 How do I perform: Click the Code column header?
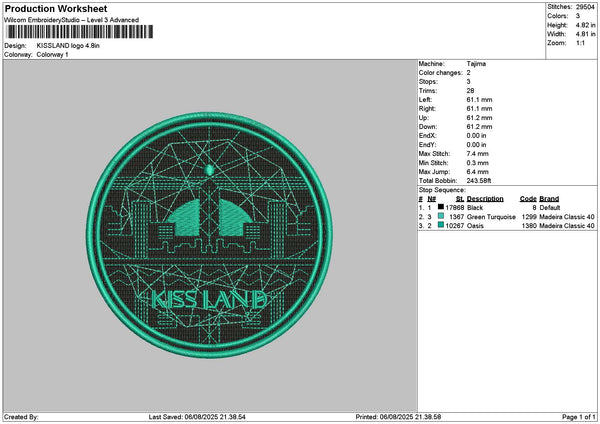pyautogui.click(x=528, y=199)
